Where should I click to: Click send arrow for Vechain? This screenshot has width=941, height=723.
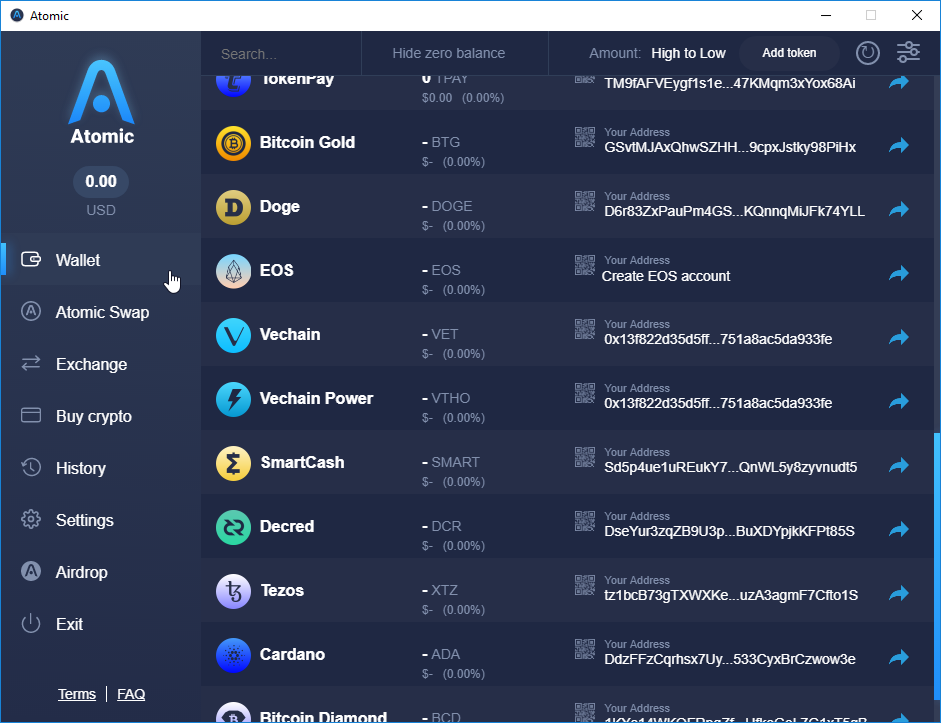(x=898, y=337)
